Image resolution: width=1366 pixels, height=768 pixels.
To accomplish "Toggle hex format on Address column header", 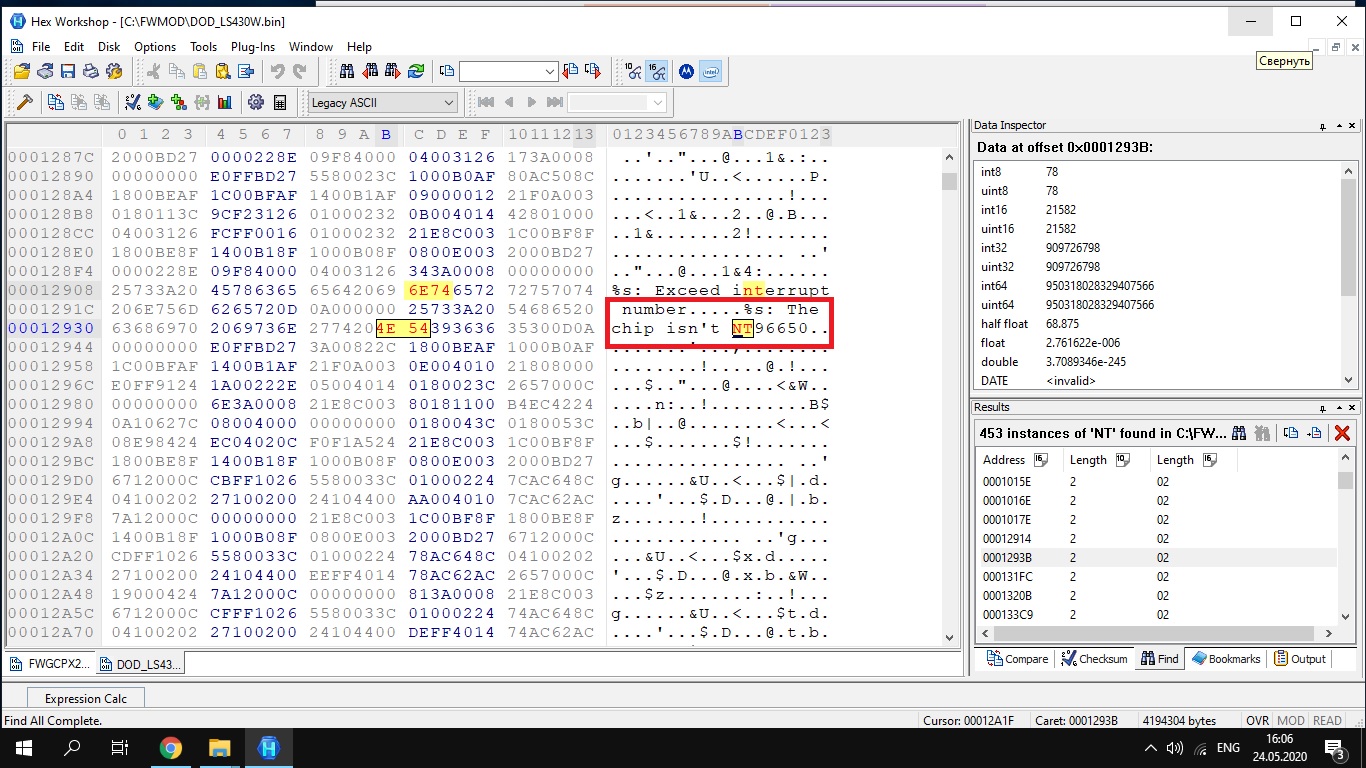I will tap(1040, 460).
